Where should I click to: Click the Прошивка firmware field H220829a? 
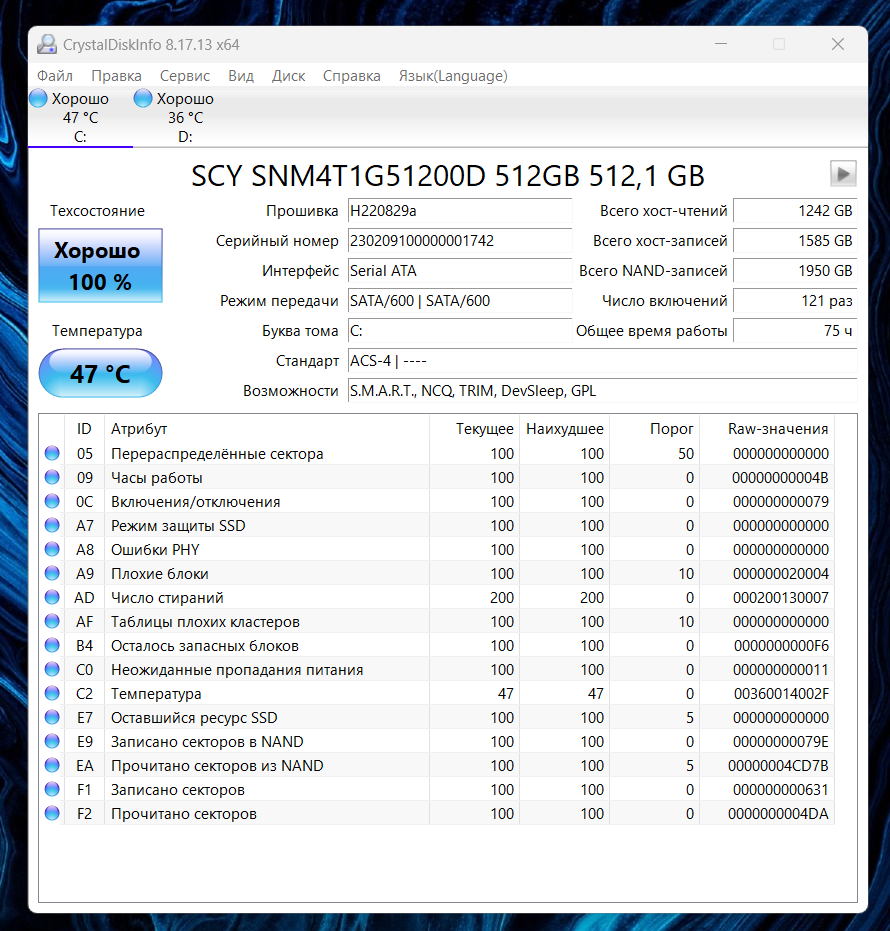click(x=460, y=211)
